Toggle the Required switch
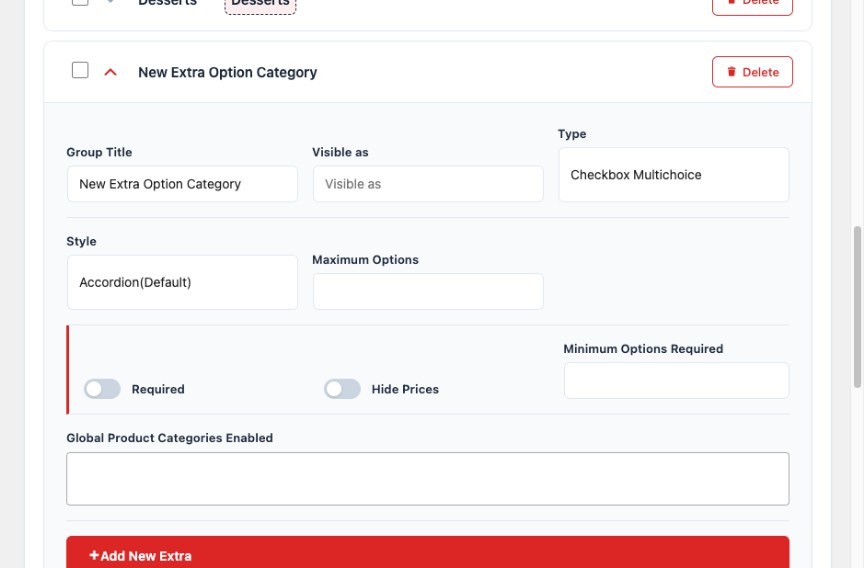 click(102, 389)
